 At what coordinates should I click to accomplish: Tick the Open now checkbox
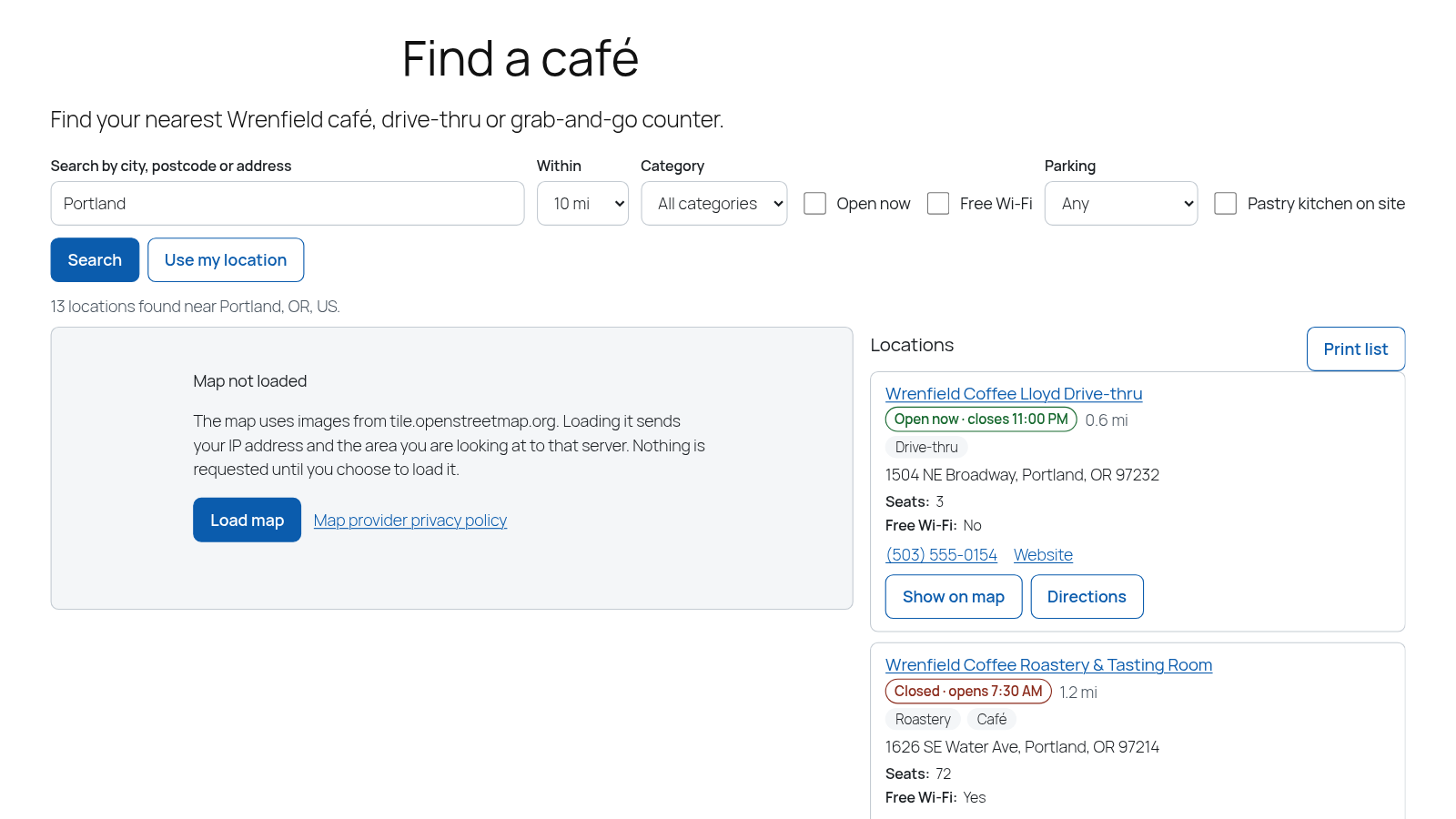tap(814, 203)
